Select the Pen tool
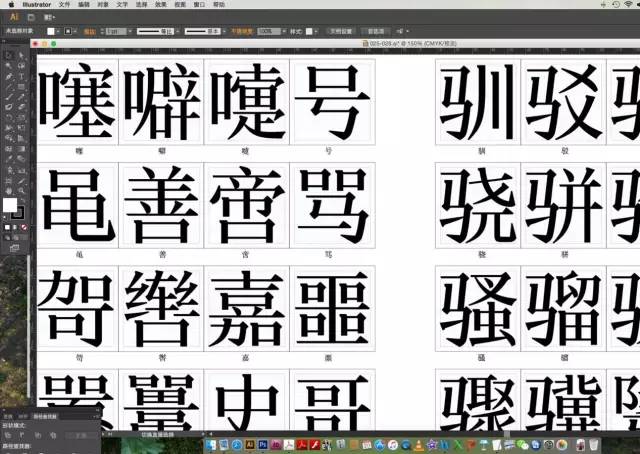 click(8, 77)
